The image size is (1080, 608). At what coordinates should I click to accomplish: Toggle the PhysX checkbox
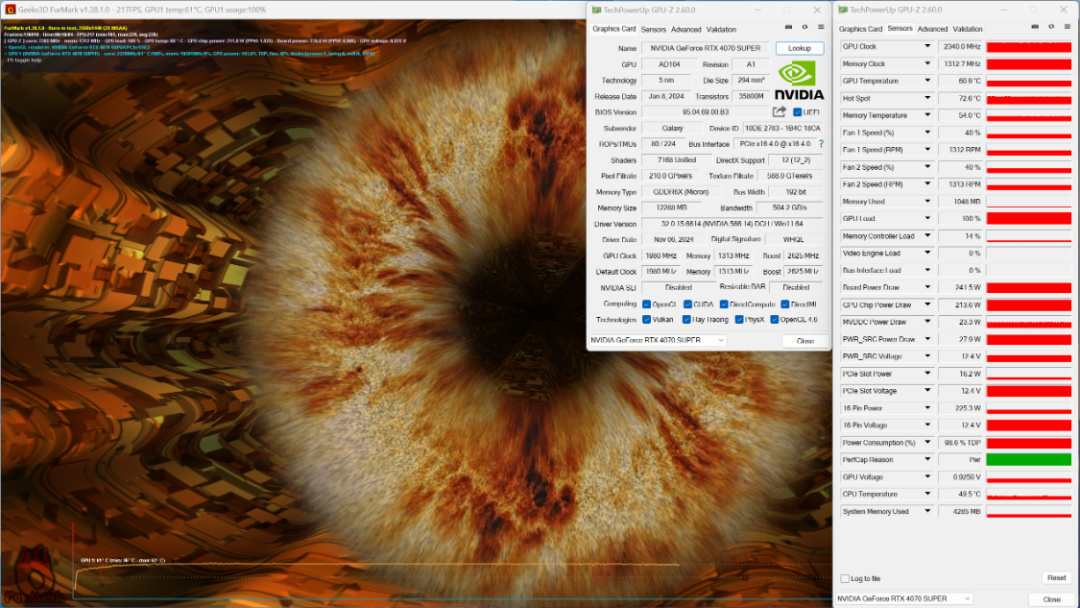(739, 319)
